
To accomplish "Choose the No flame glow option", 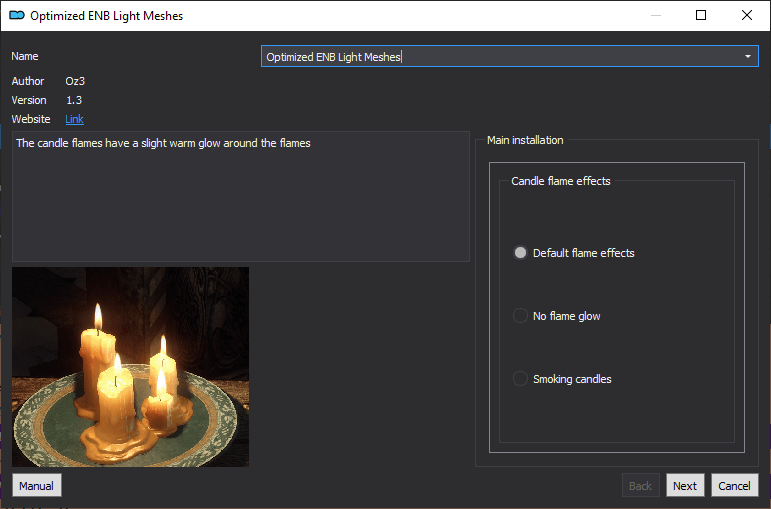I will 520,316.
